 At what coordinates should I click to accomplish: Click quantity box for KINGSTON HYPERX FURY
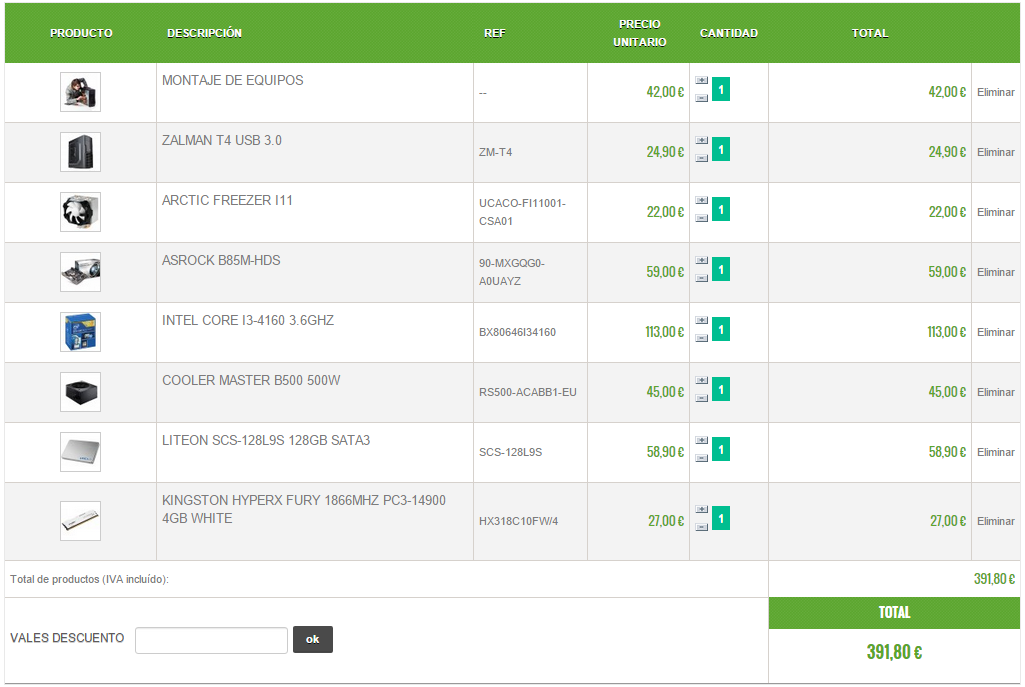[x=720, y=518]
